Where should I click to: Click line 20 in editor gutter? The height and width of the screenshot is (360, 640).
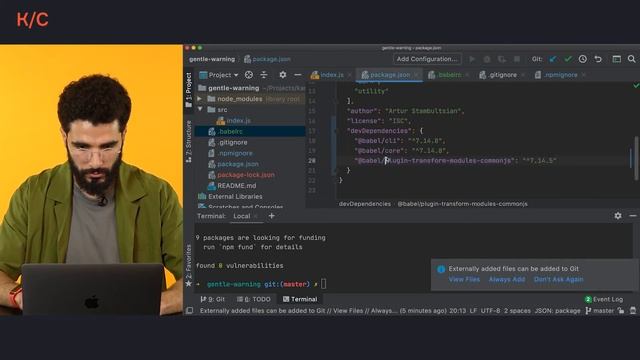312,161
